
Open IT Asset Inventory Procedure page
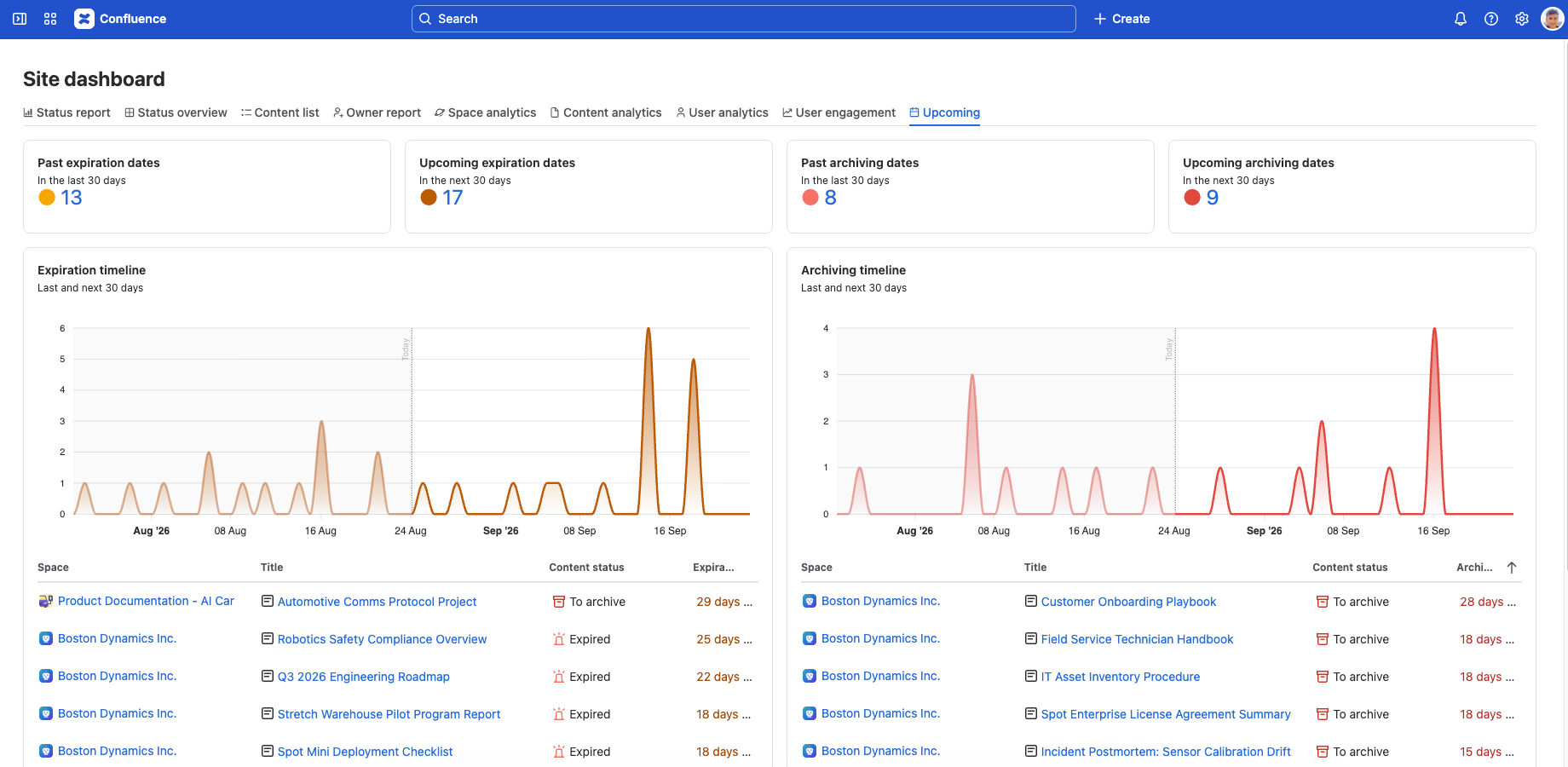[x=1121, y=677]
